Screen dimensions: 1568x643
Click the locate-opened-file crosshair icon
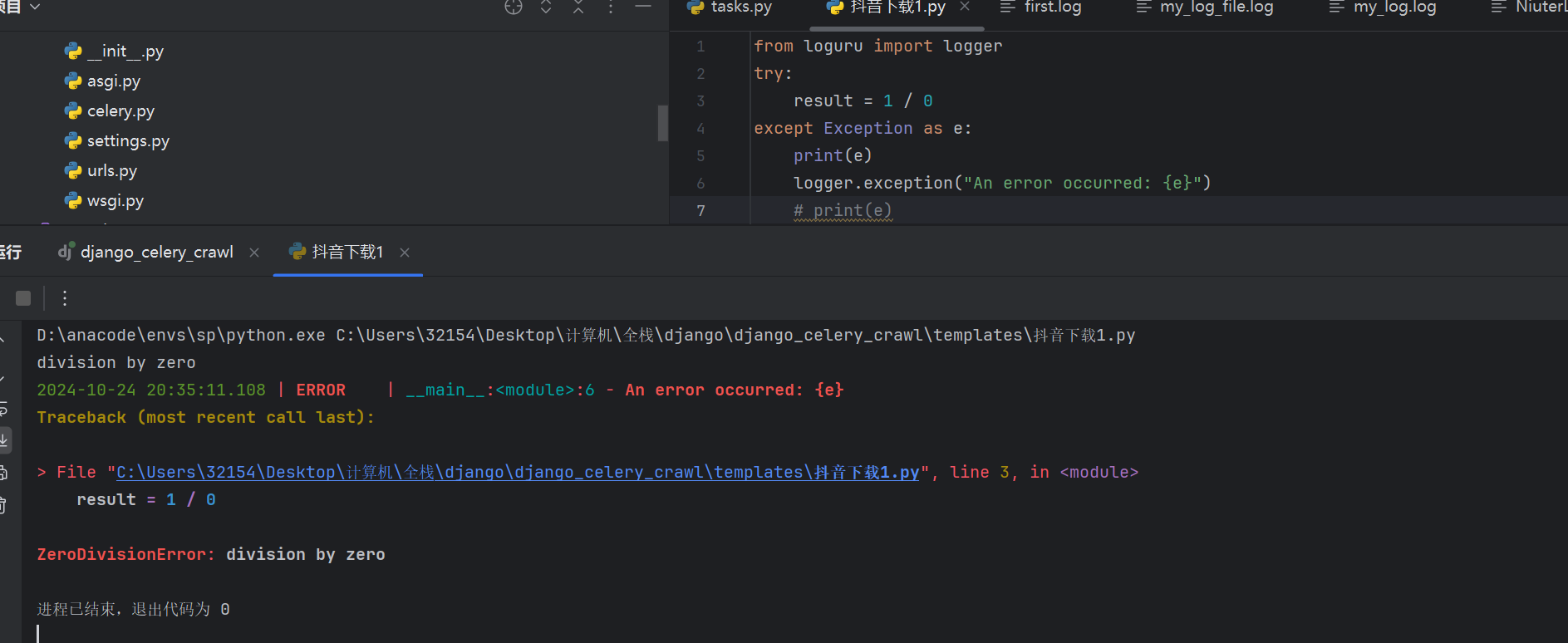[514, 7]
